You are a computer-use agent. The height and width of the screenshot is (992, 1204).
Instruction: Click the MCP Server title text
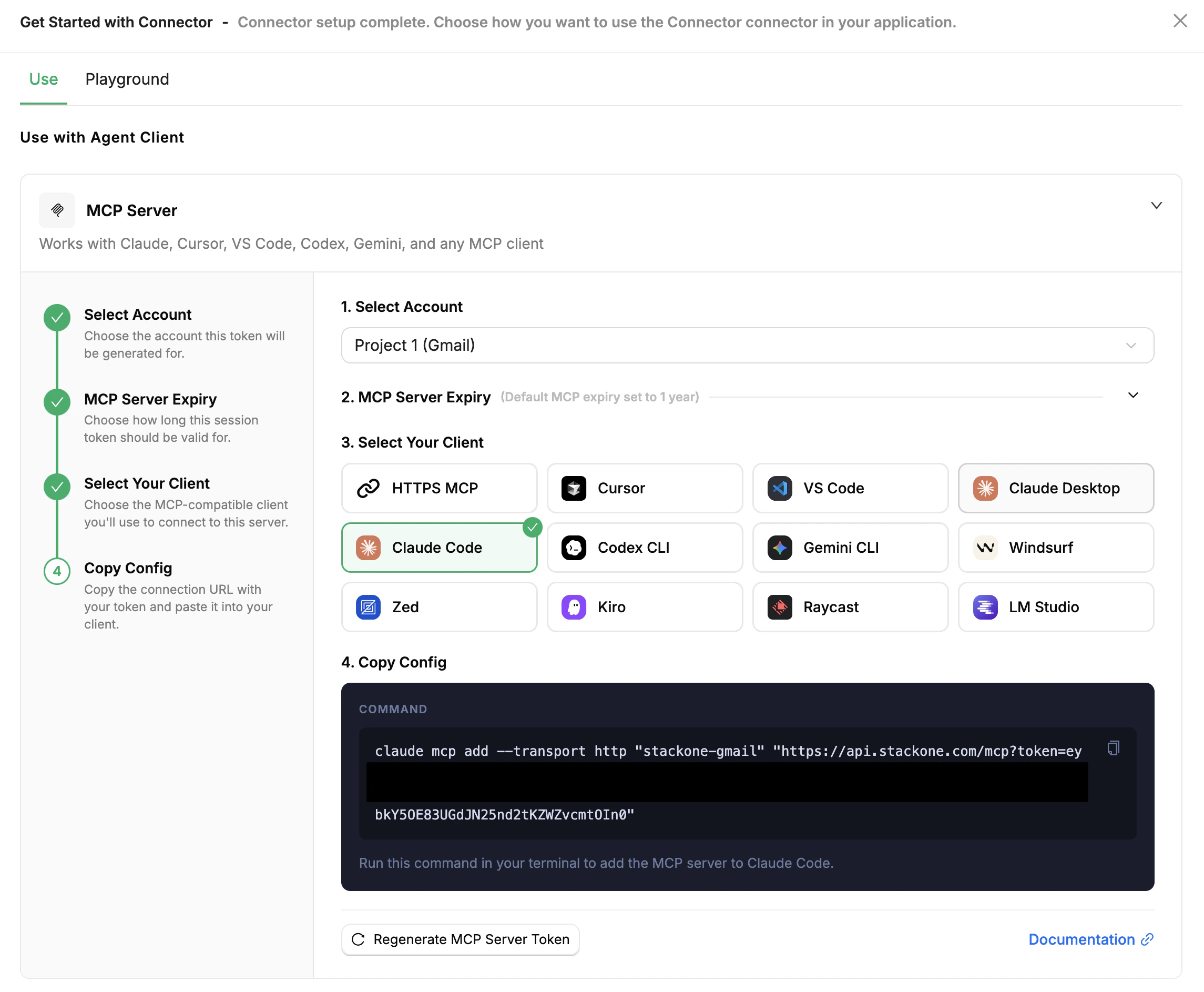132,210
